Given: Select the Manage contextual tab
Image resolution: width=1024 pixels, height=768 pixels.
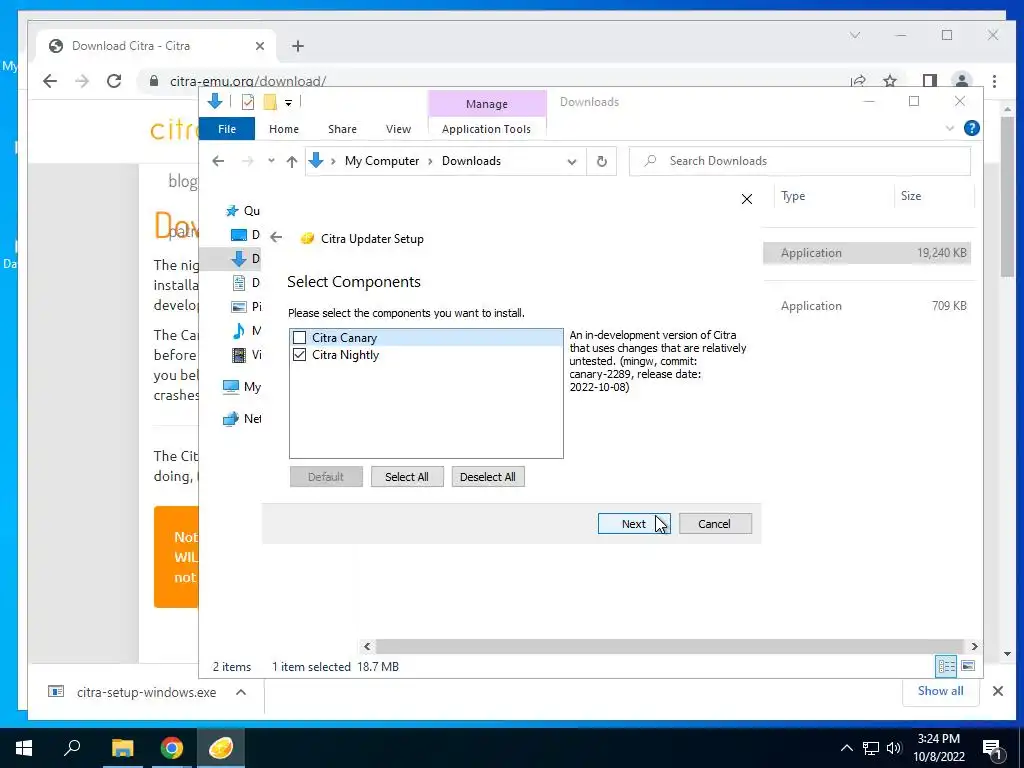Looking at the screenshot, I should click(487, 104).
